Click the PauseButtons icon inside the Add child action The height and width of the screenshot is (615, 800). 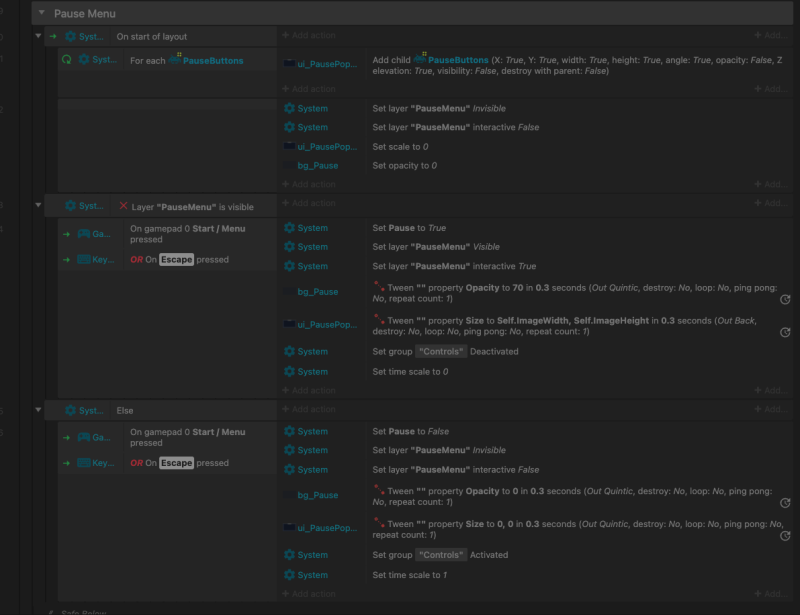click(x=420, y=58)
